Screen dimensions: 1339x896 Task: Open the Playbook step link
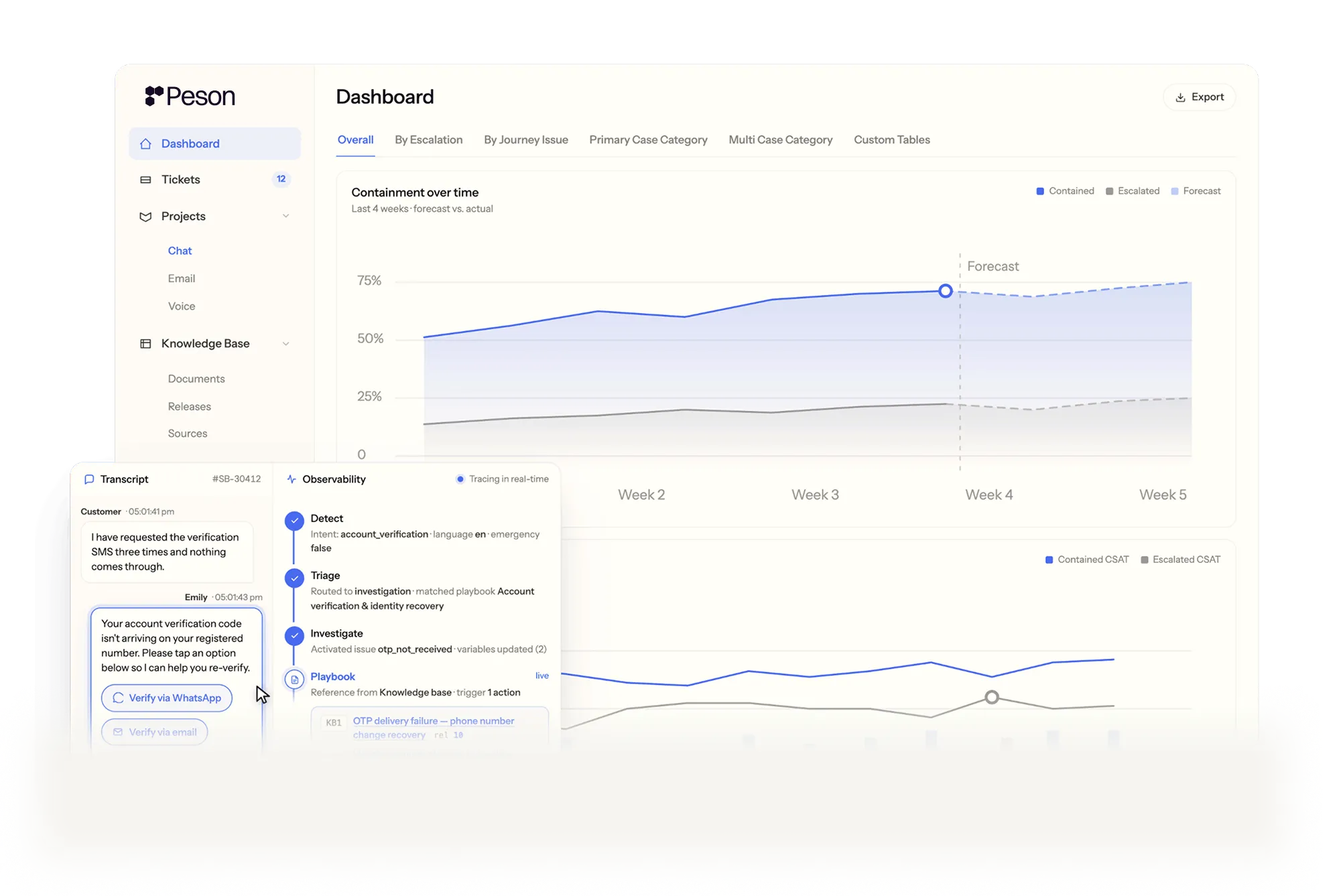click(x=333, y=677)
